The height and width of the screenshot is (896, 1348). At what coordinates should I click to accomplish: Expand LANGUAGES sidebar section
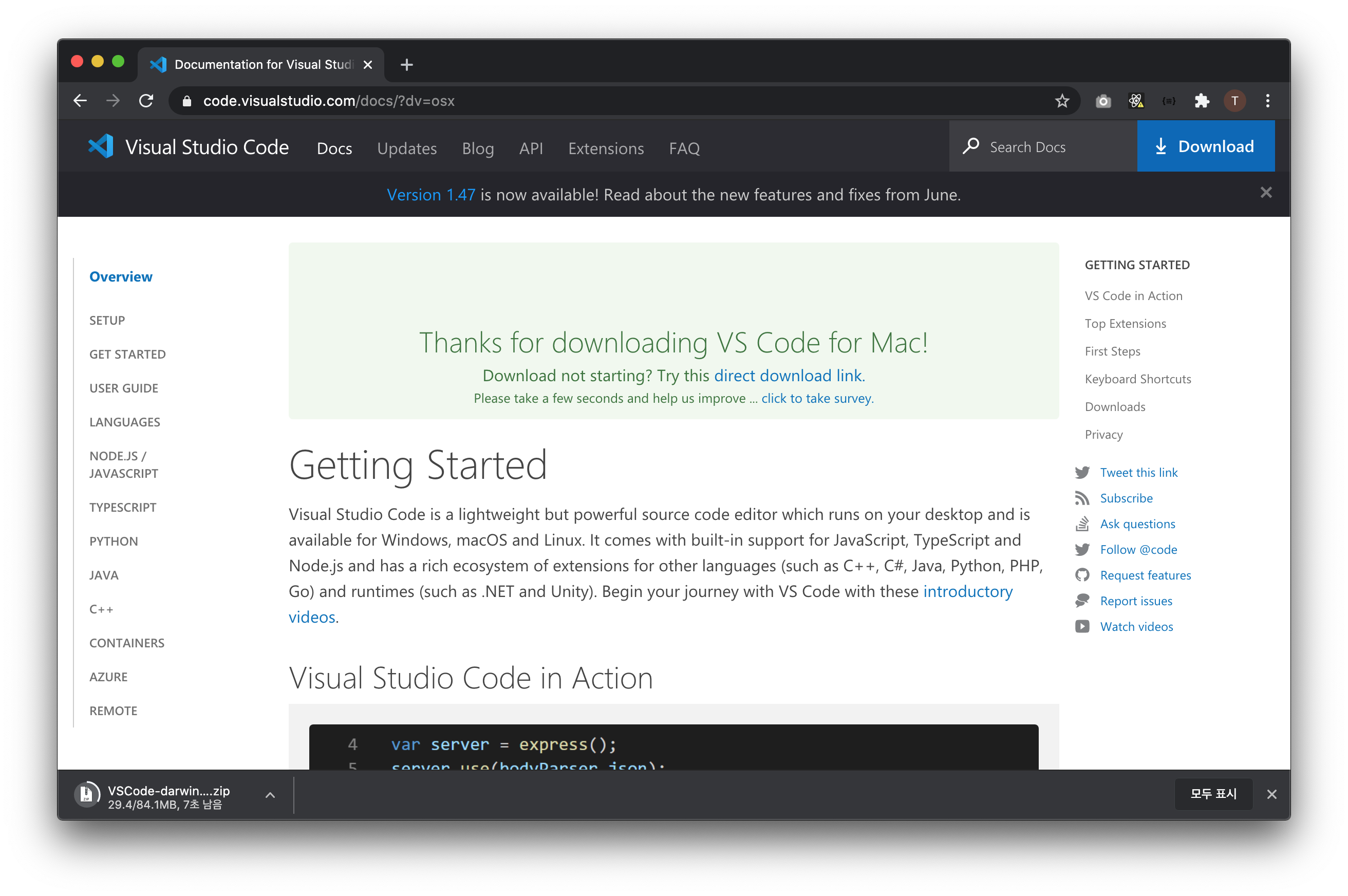tap(124, 422)
